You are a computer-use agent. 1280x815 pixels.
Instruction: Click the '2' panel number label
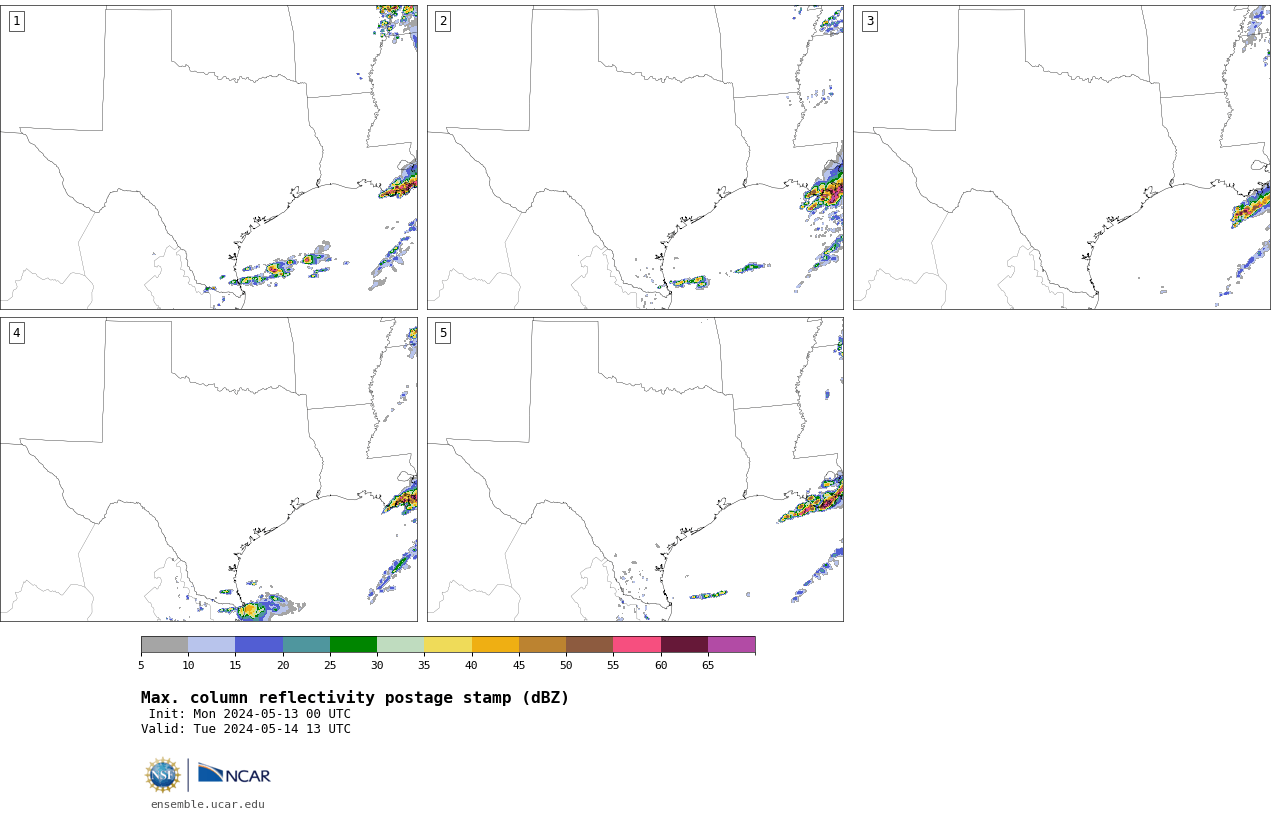point(443,21)
